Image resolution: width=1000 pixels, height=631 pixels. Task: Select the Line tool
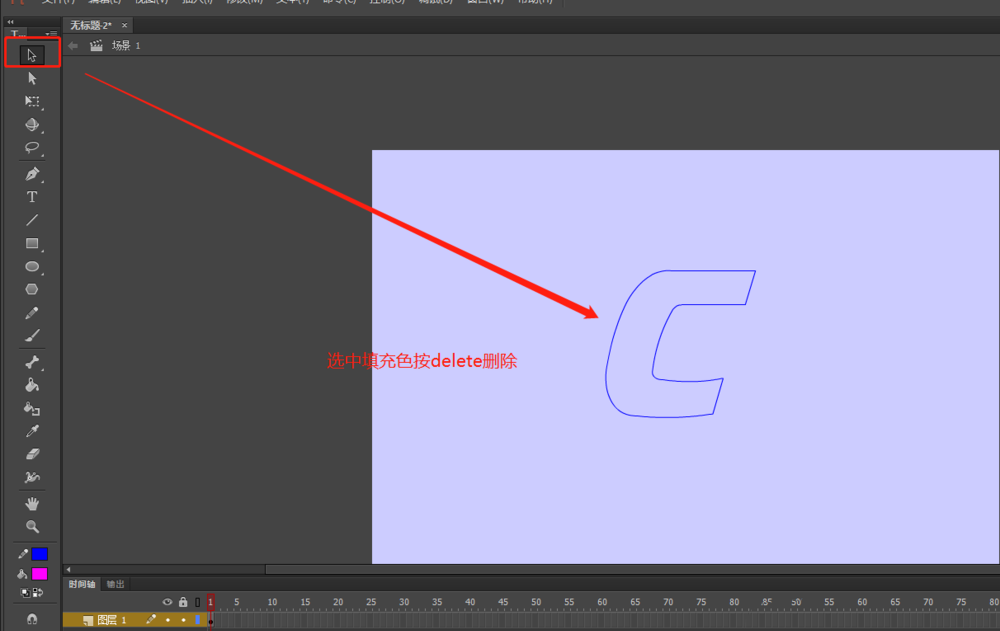[x=32, y=220]
